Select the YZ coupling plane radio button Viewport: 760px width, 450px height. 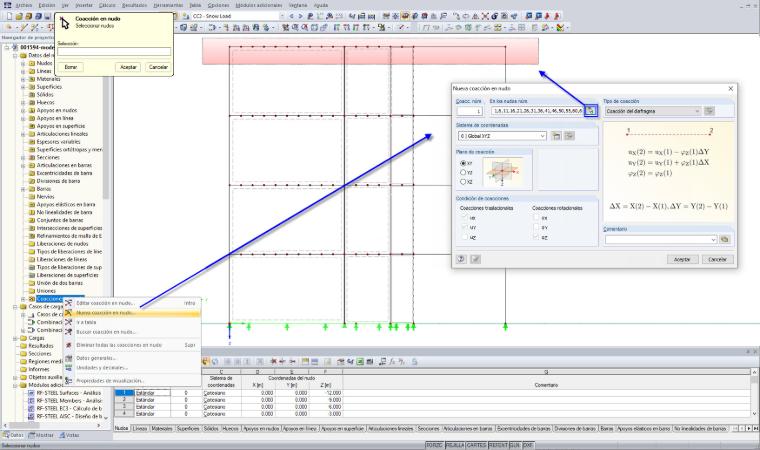tap(463, 173)
